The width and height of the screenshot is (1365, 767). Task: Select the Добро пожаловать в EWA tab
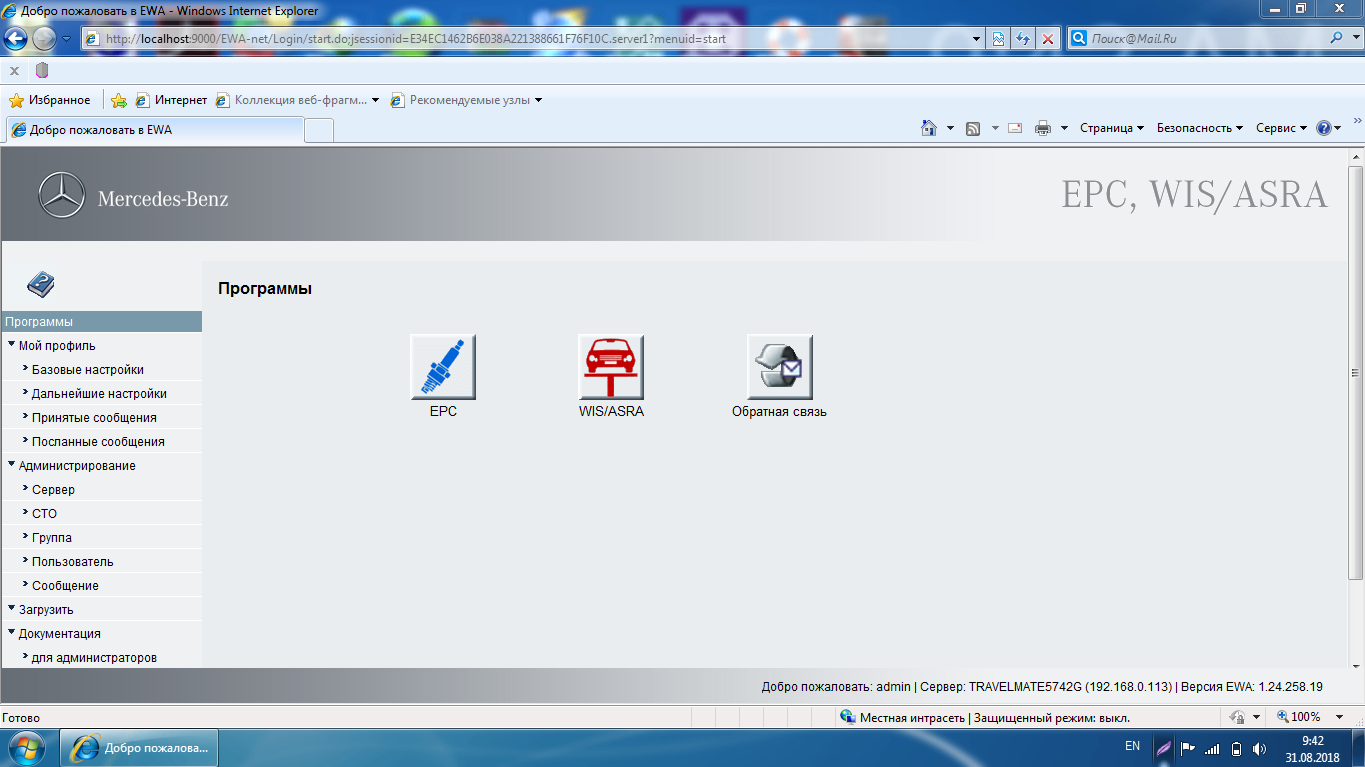pyautogui.click(x=154, y=130)
